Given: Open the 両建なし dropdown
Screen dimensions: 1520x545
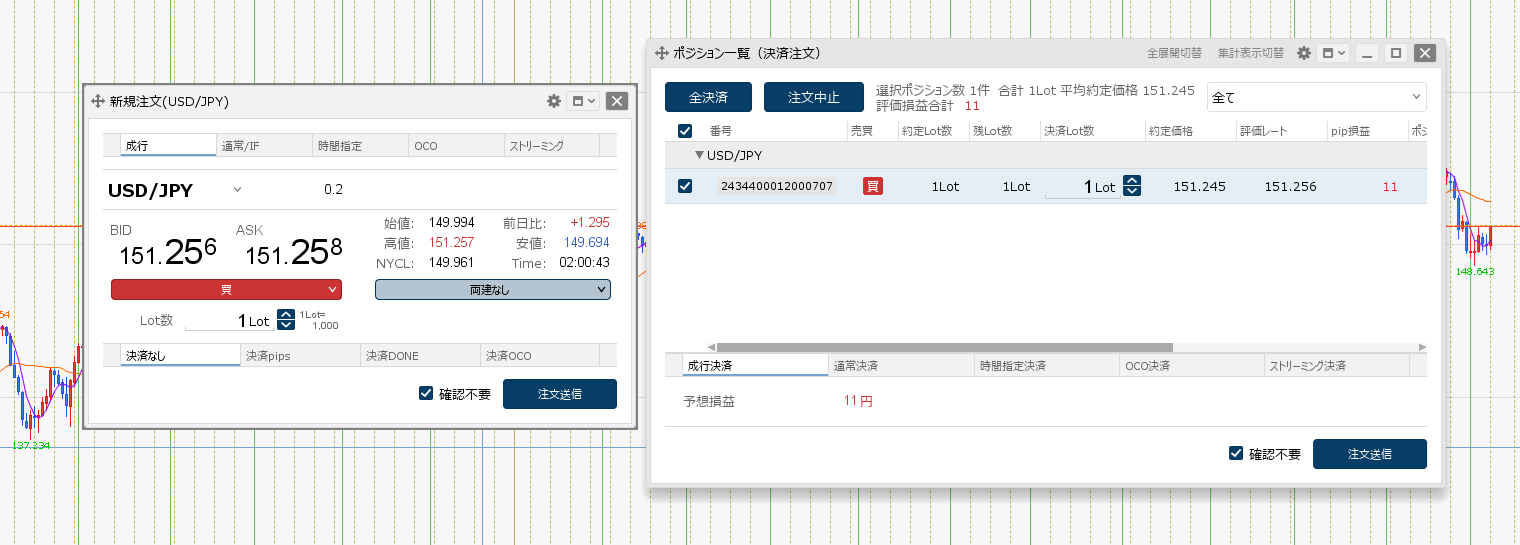Looking at the screenshot, I should [492, 289].
